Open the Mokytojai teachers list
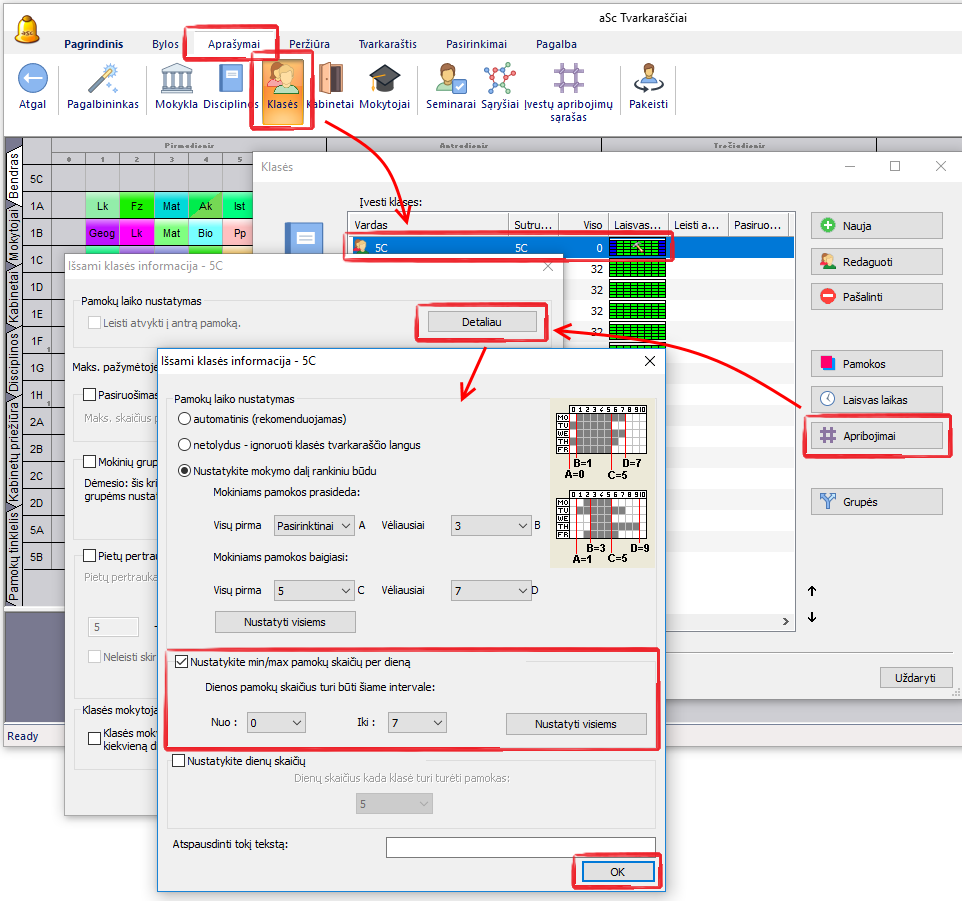 [x=385, y=80]
